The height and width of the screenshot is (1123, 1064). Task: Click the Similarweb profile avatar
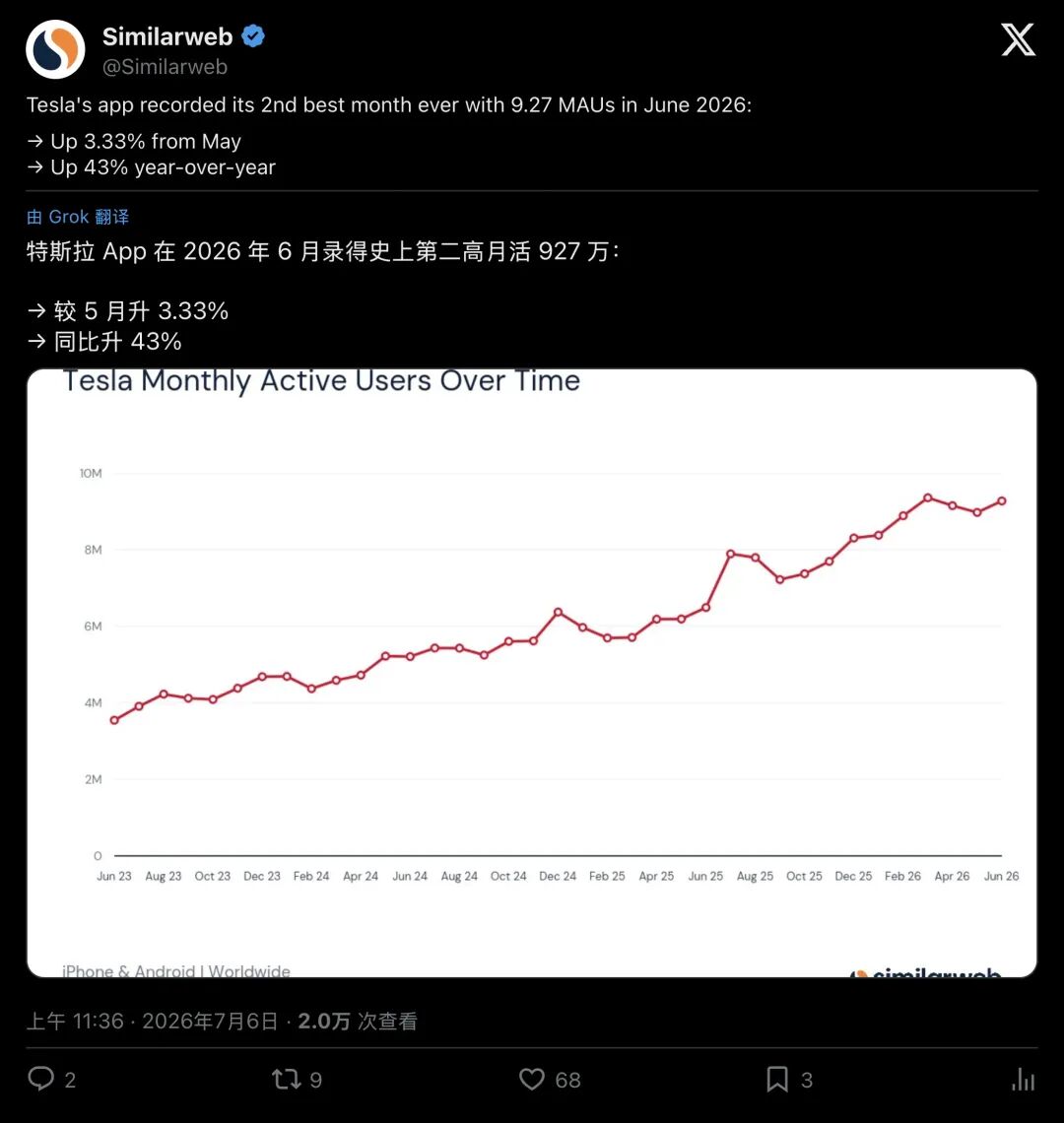pos(55,49)
